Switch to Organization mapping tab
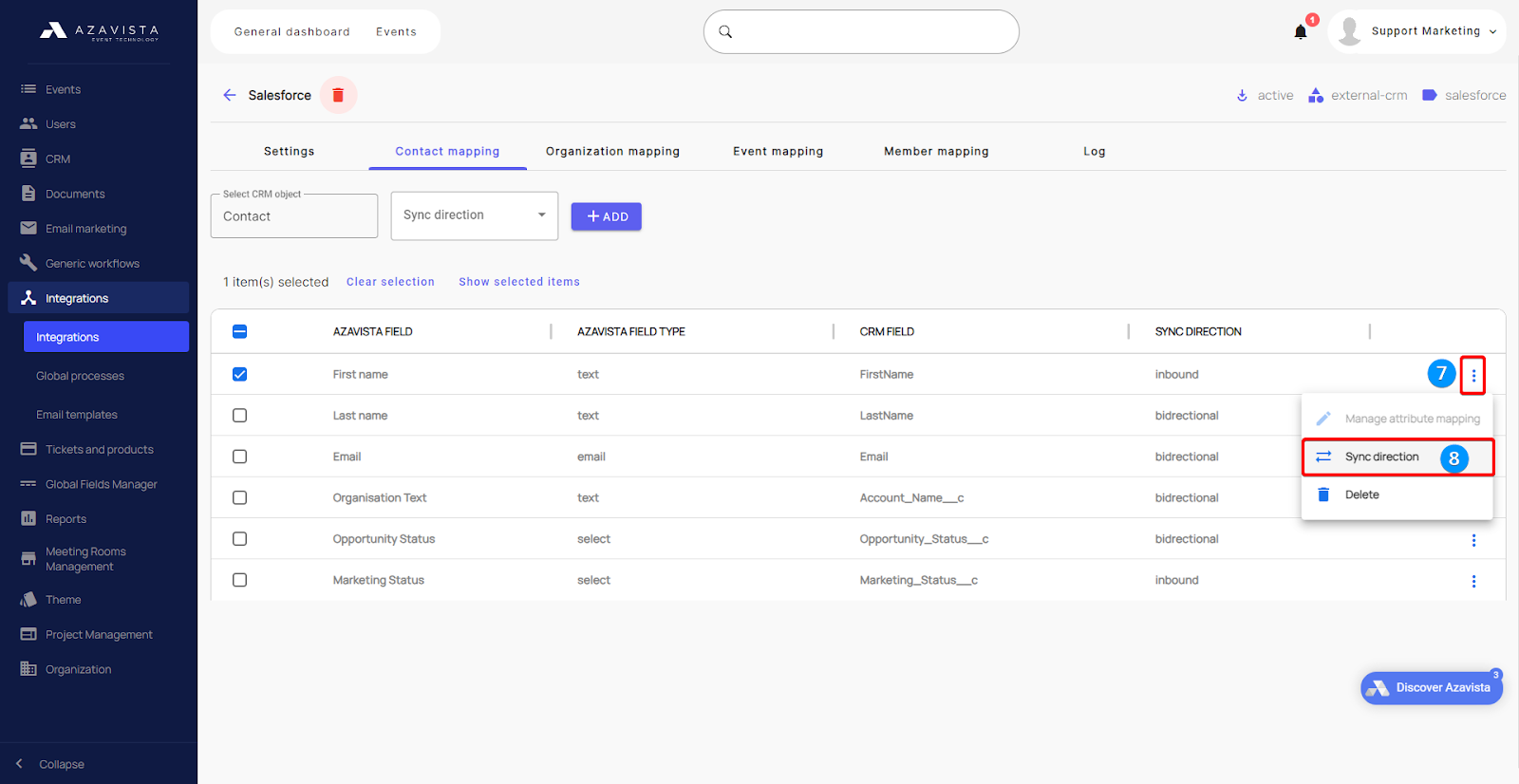This screenshot has height=784, width=1519. click(612, 151)
